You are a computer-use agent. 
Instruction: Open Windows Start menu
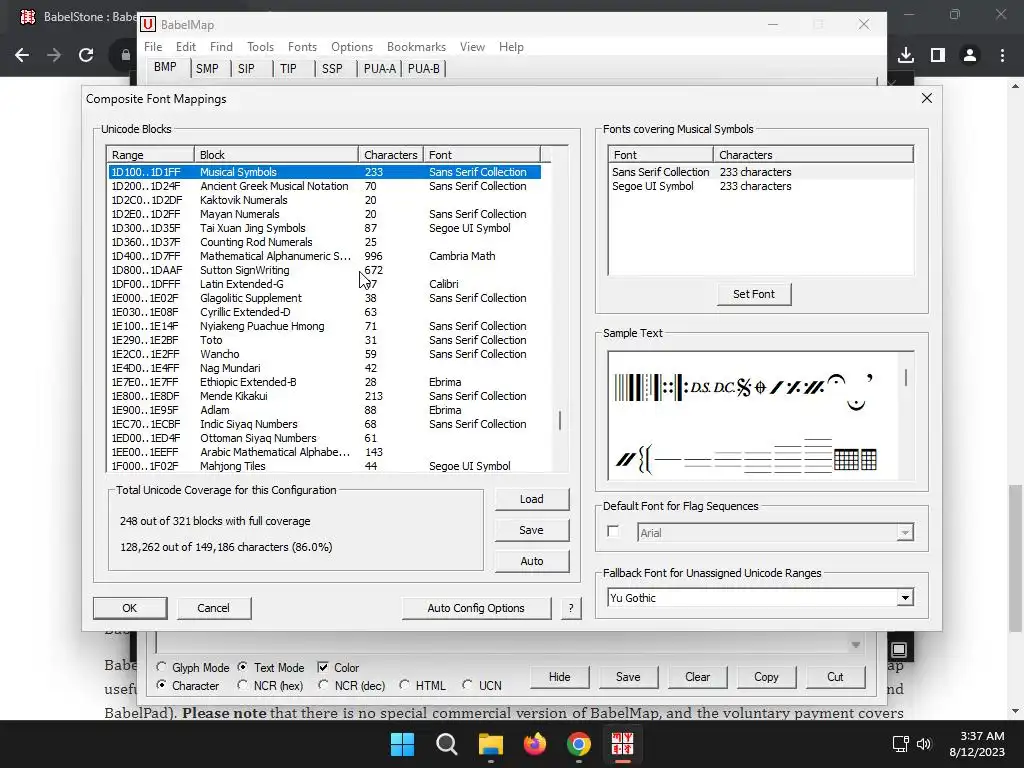pos(402,744)
